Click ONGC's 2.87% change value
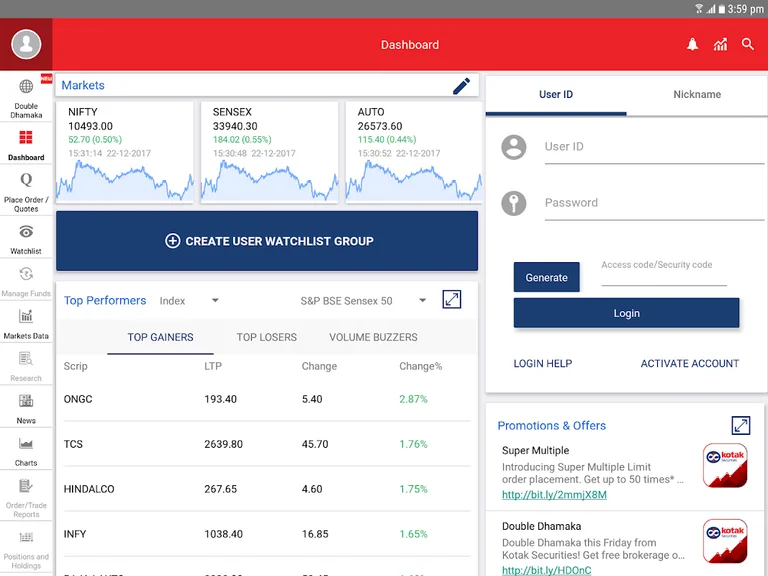This screenshot has height=576, width=768. 413,399
